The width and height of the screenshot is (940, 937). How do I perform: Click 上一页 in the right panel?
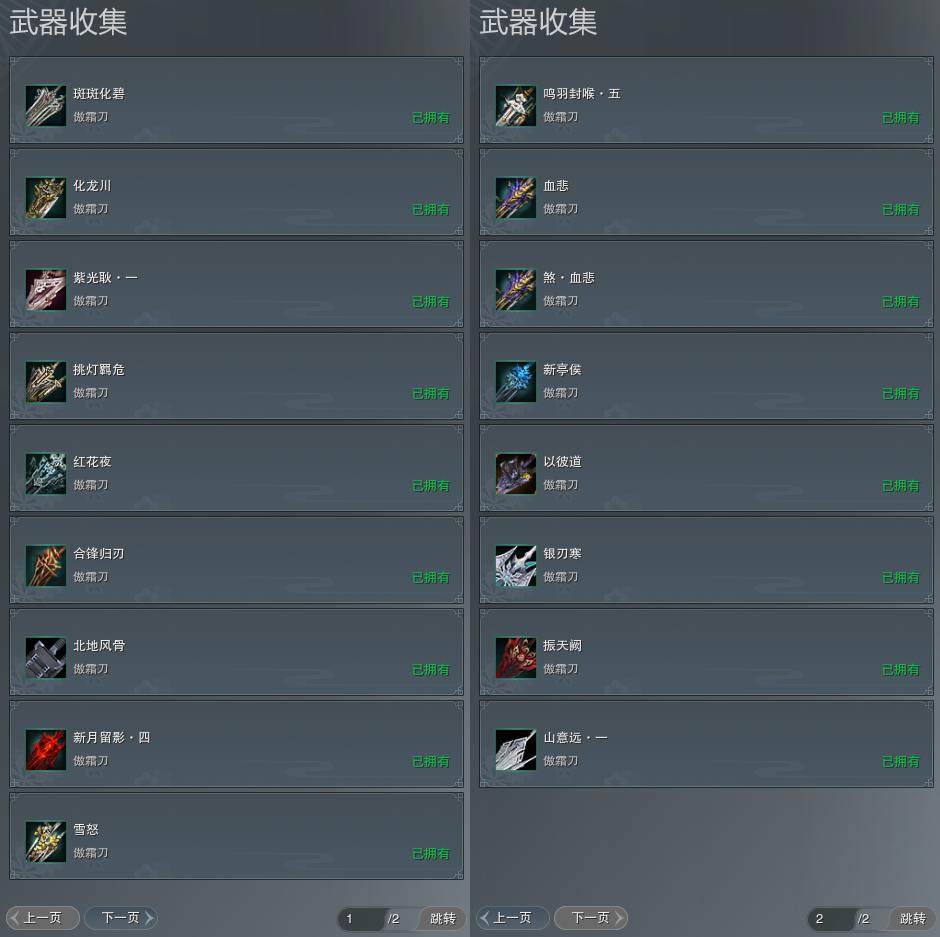(x=512, y=918)
